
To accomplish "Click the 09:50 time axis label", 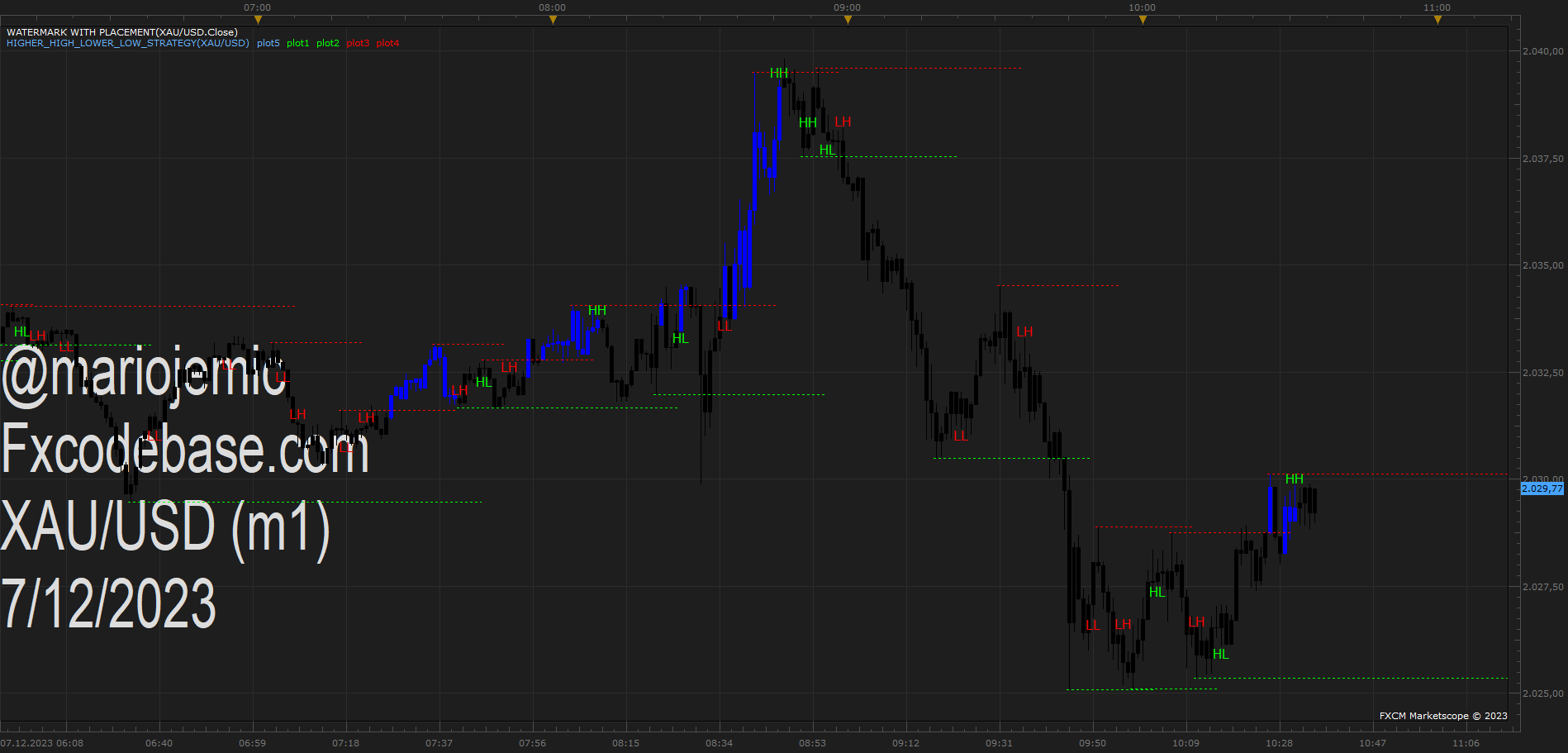I will [1093, 743].
